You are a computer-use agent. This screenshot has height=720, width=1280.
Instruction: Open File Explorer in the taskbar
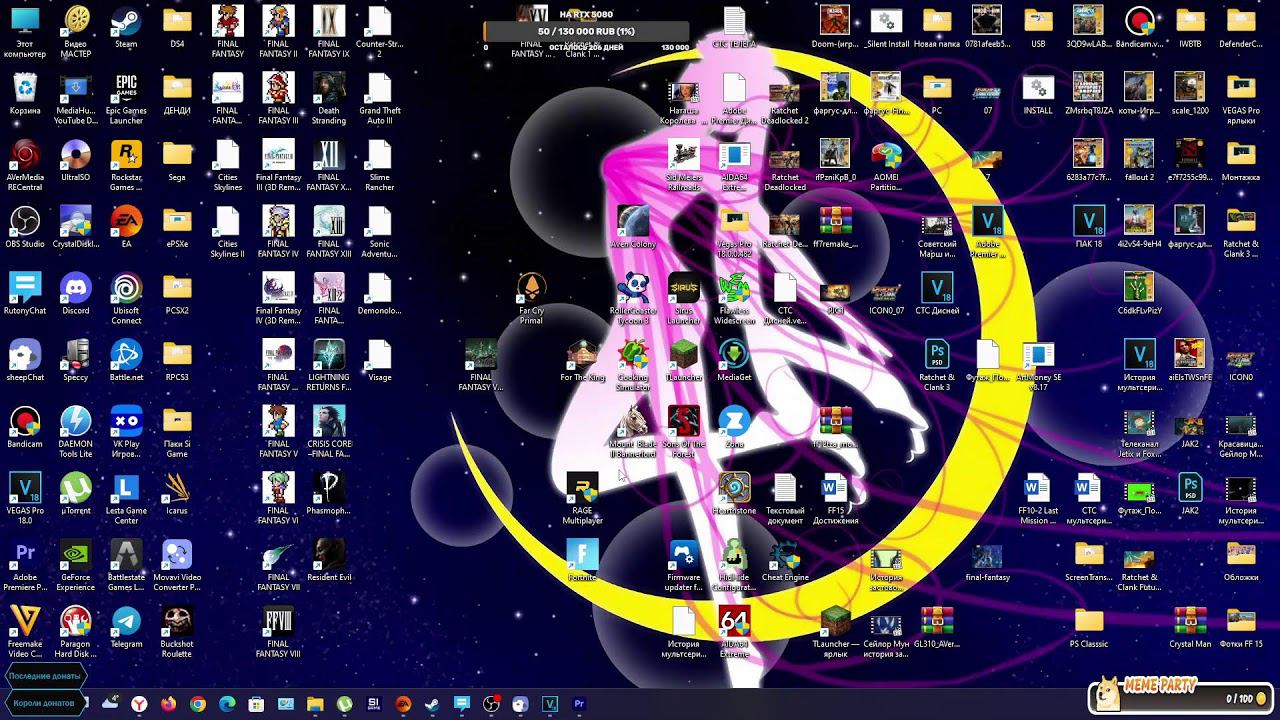pyautogui.click(x=315, y=704)
